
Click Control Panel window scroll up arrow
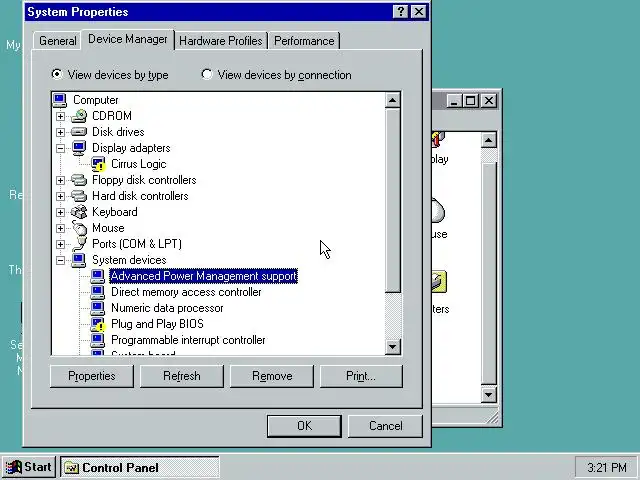click(489, 140)
